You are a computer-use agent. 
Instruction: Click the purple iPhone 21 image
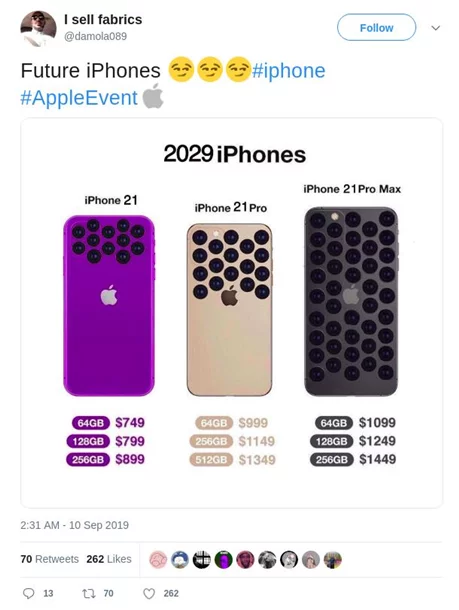pos(109,306)
